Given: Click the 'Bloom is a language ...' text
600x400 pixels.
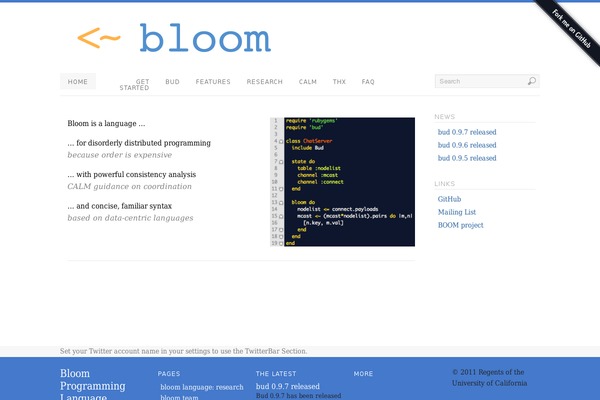Looking at the screenshot, I should click(x=106, y=124).
